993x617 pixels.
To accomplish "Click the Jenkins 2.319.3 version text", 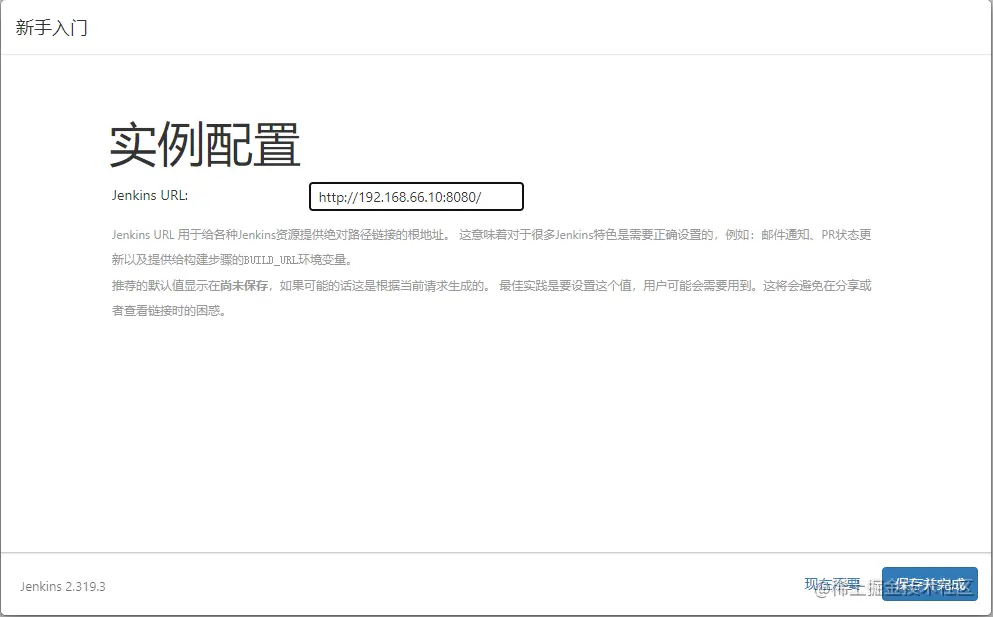I will pyautogui.click(x=63, y=586).
